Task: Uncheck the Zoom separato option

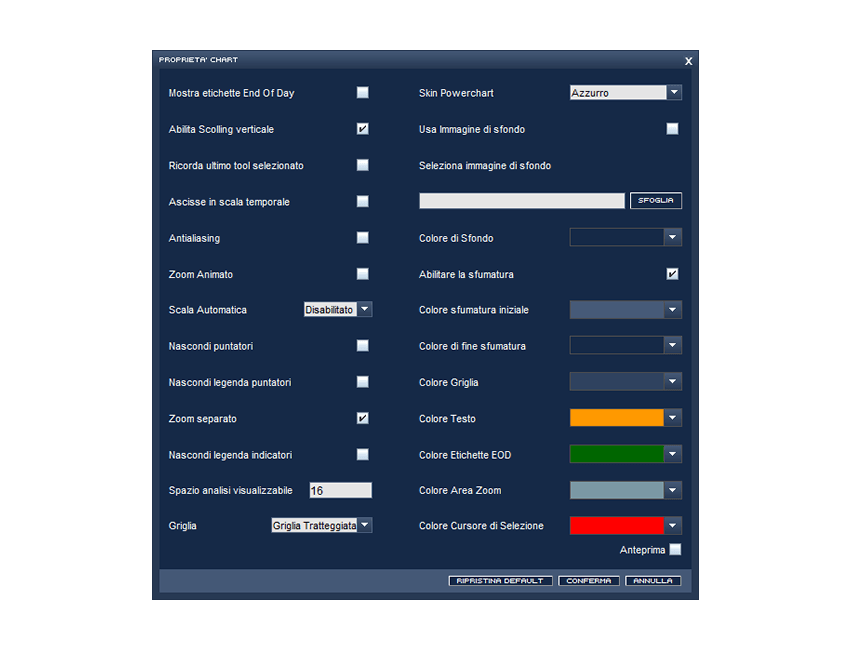Action: coord(363,419)
